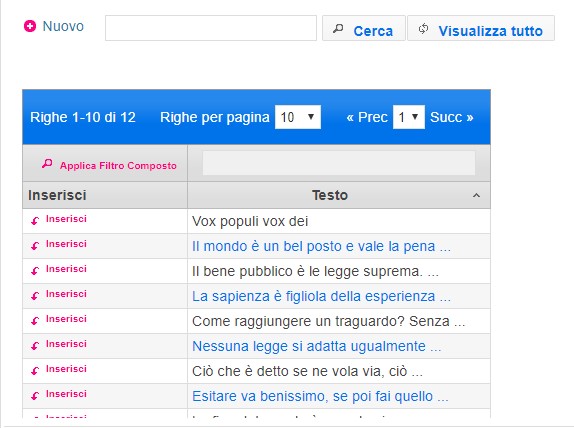Click the insert arrow icon on the Vox populi row
This screenshot has width=574, height=428.
coord(35,221)
